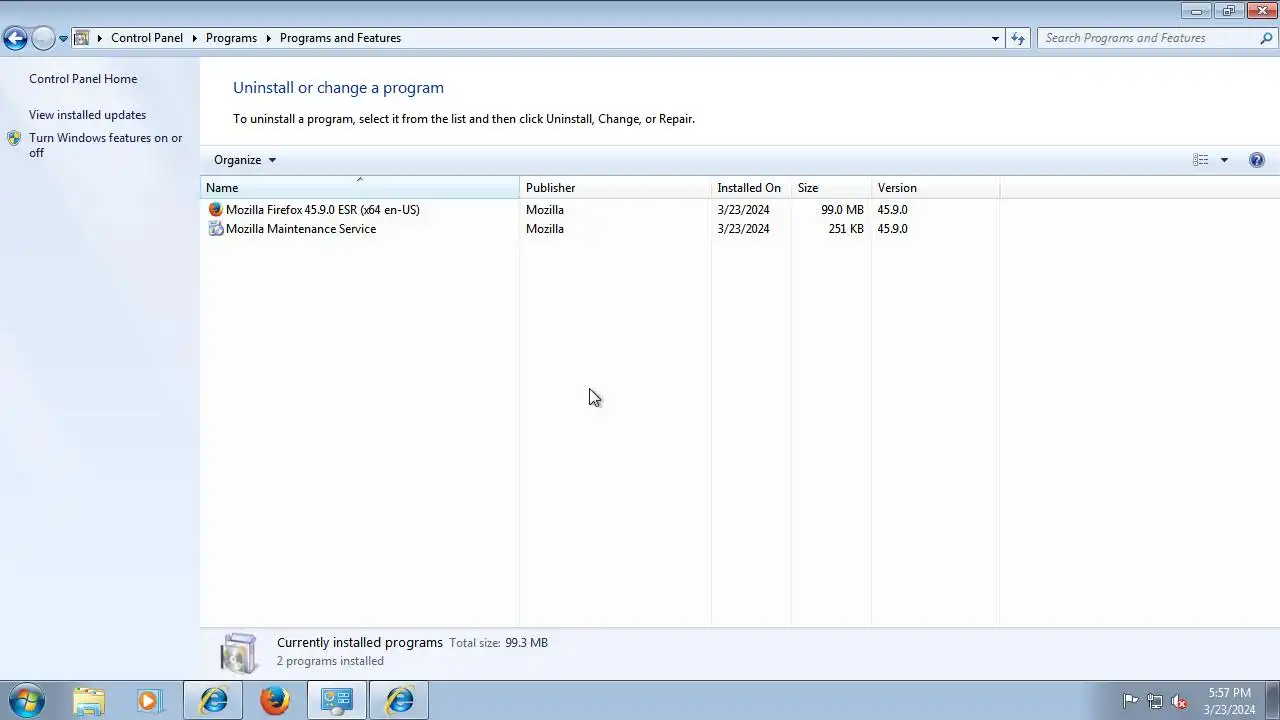
Task: Click the shield icon beside Windows features
Action: (14, 139)
